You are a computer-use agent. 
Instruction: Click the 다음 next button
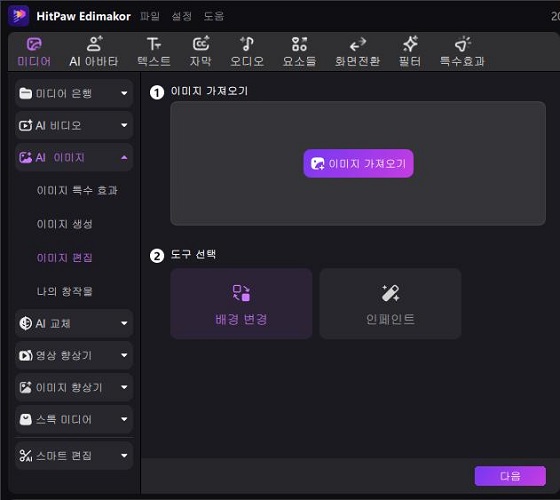[510, 476]
